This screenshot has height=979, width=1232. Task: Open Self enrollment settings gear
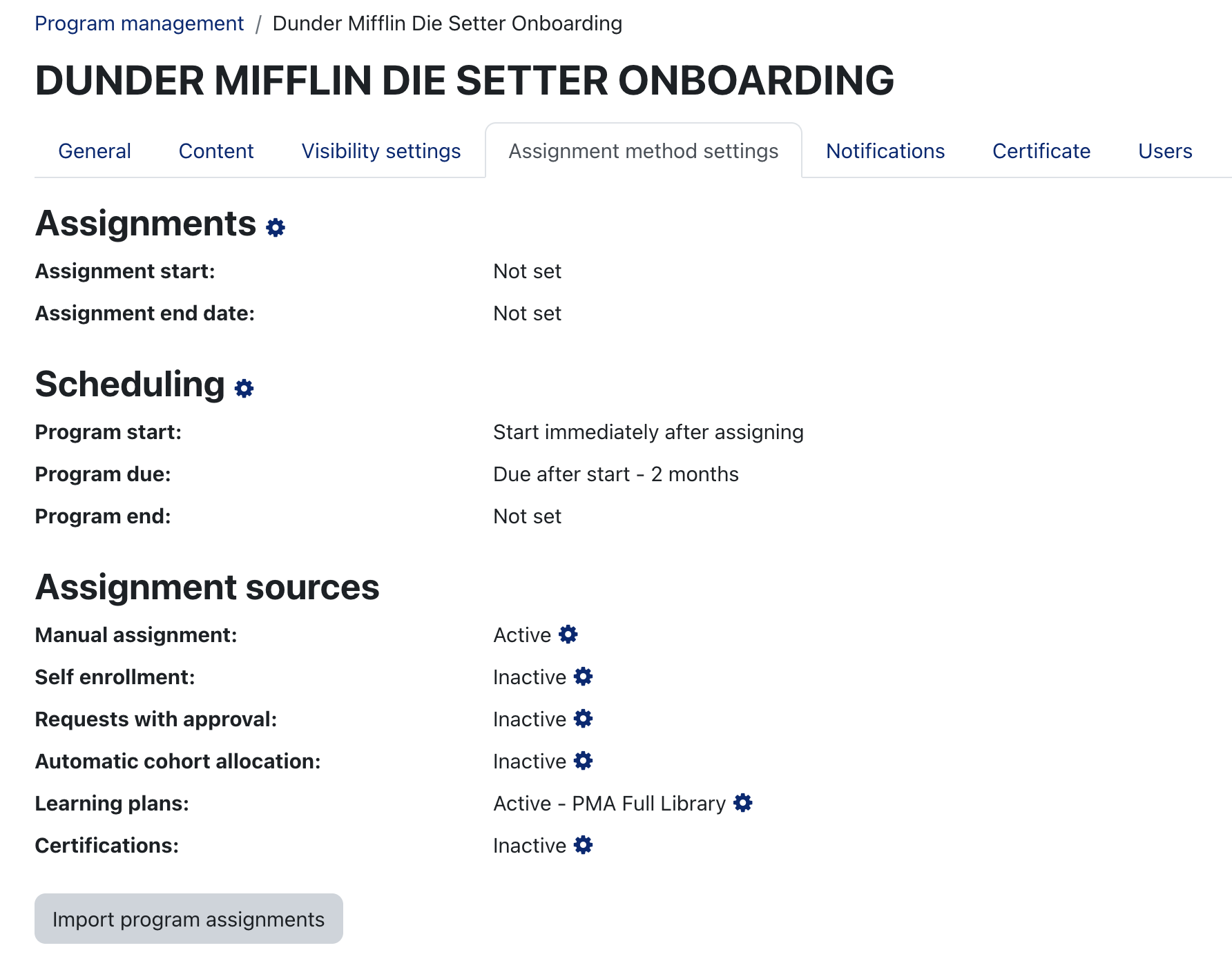click(x=584, y=677)
